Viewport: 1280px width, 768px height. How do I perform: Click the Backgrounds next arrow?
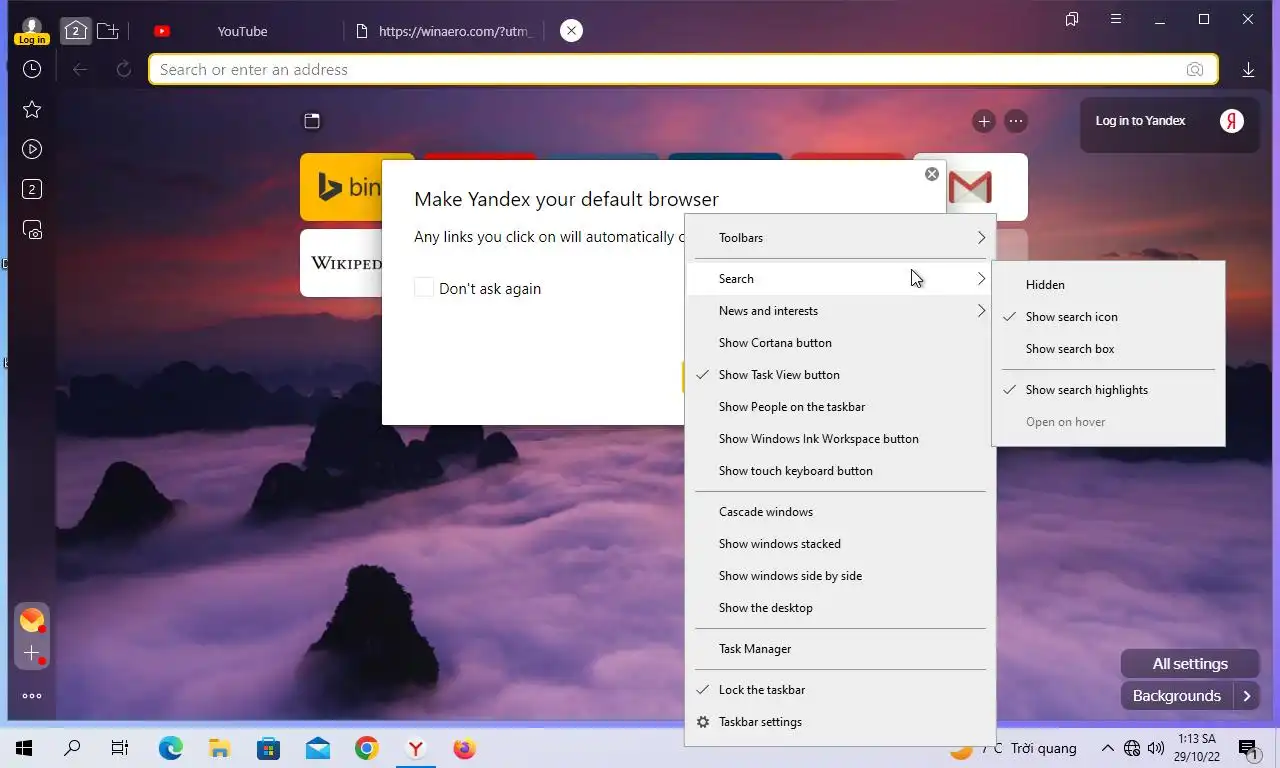[x=1247, y=696]
